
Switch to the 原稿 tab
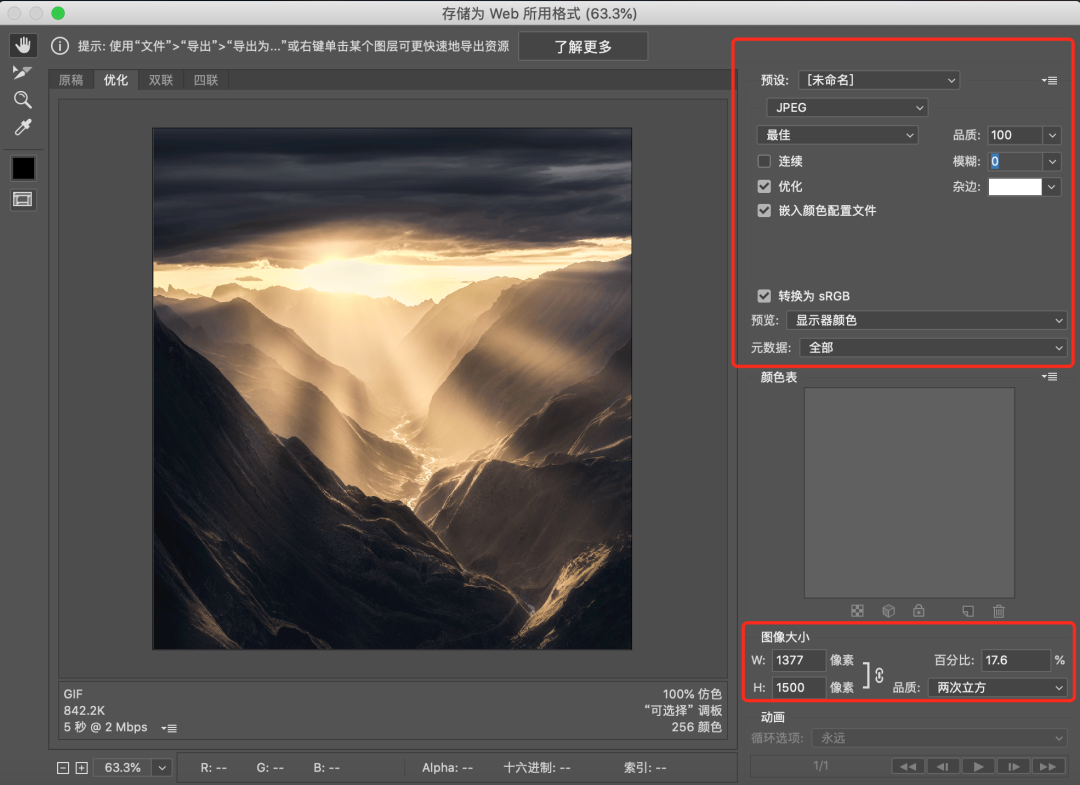coord(71,80)
